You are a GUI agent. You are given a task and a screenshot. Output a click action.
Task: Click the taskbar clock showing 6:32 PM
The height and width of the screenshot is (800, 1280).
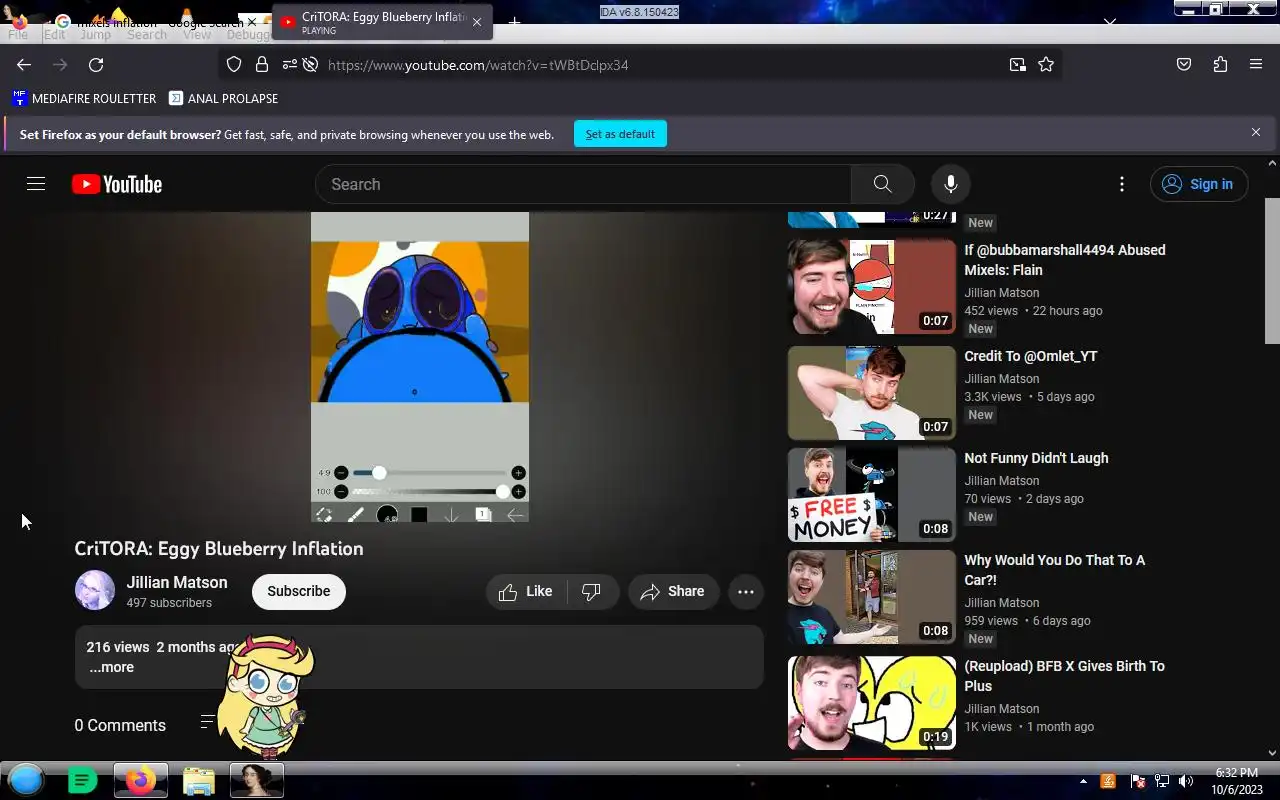1236,781
